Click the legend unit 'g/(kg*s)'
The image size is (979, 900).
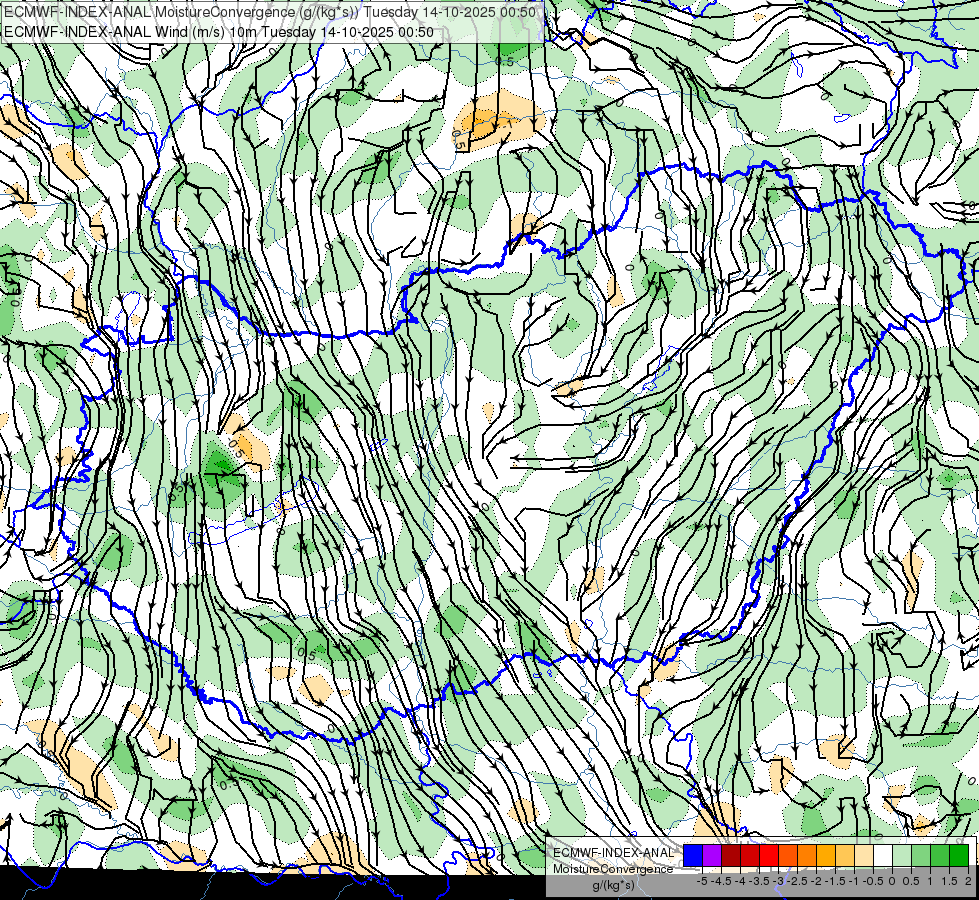pyautogui.click(x=613, y=886)
